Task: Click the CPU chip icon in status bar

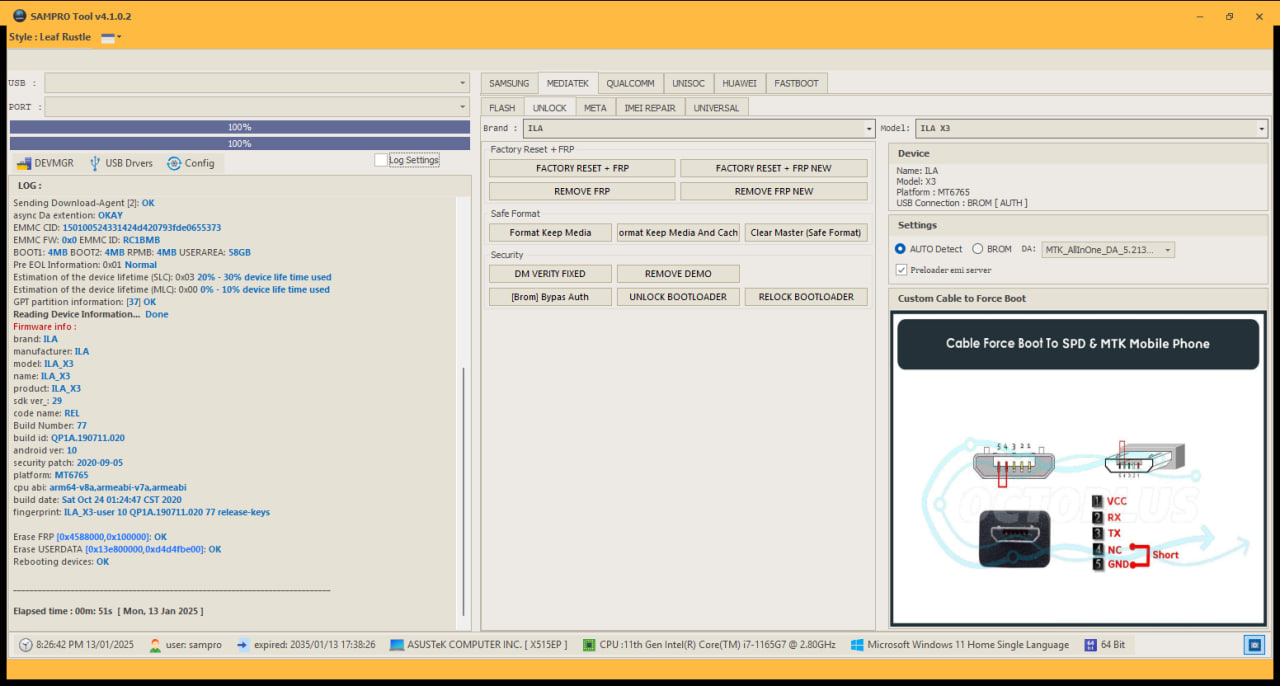Action: (x=589, y=645)
